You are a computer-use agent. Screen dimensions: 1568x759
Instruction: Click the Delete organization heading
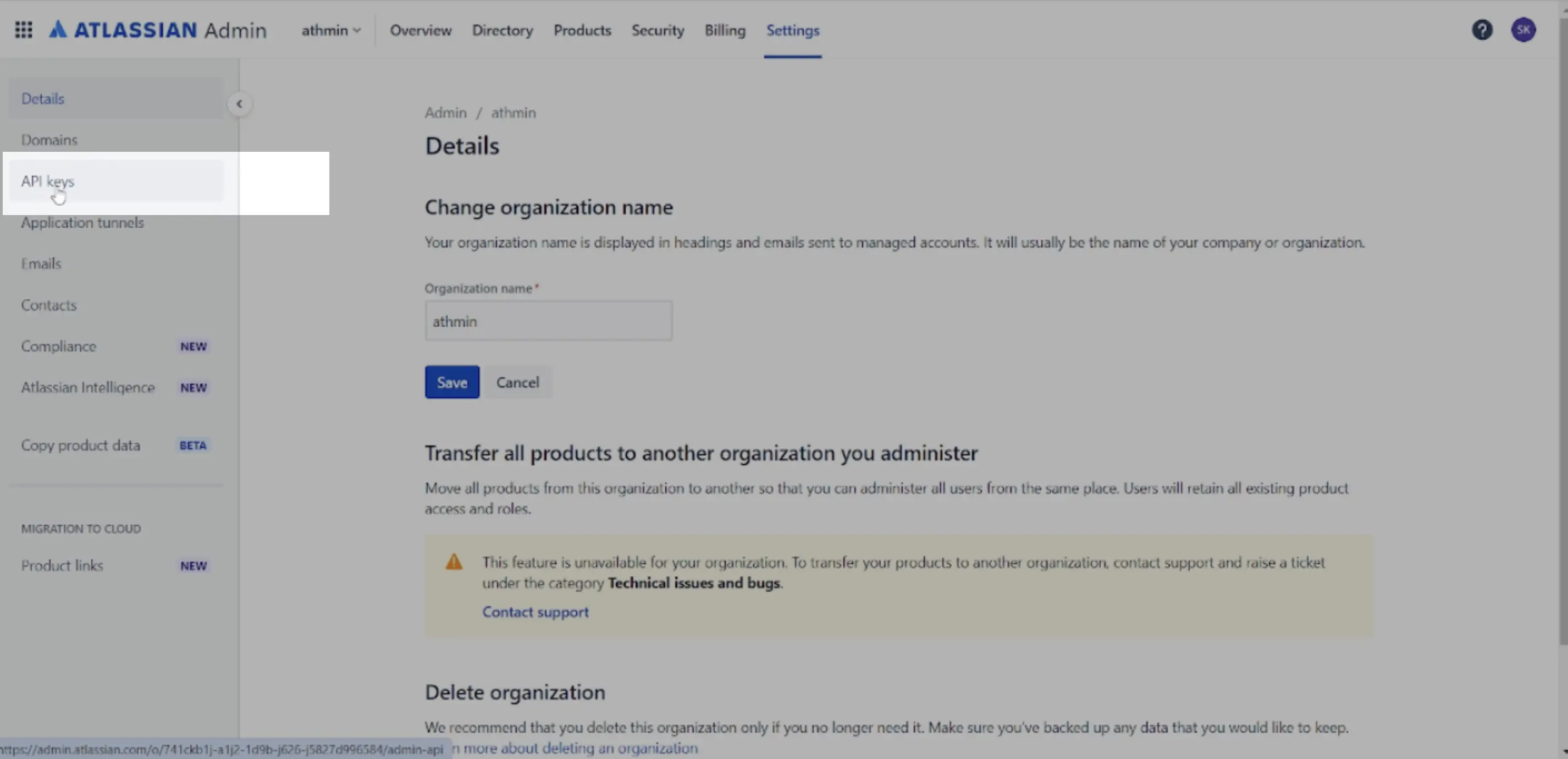[x=515, y=692]
